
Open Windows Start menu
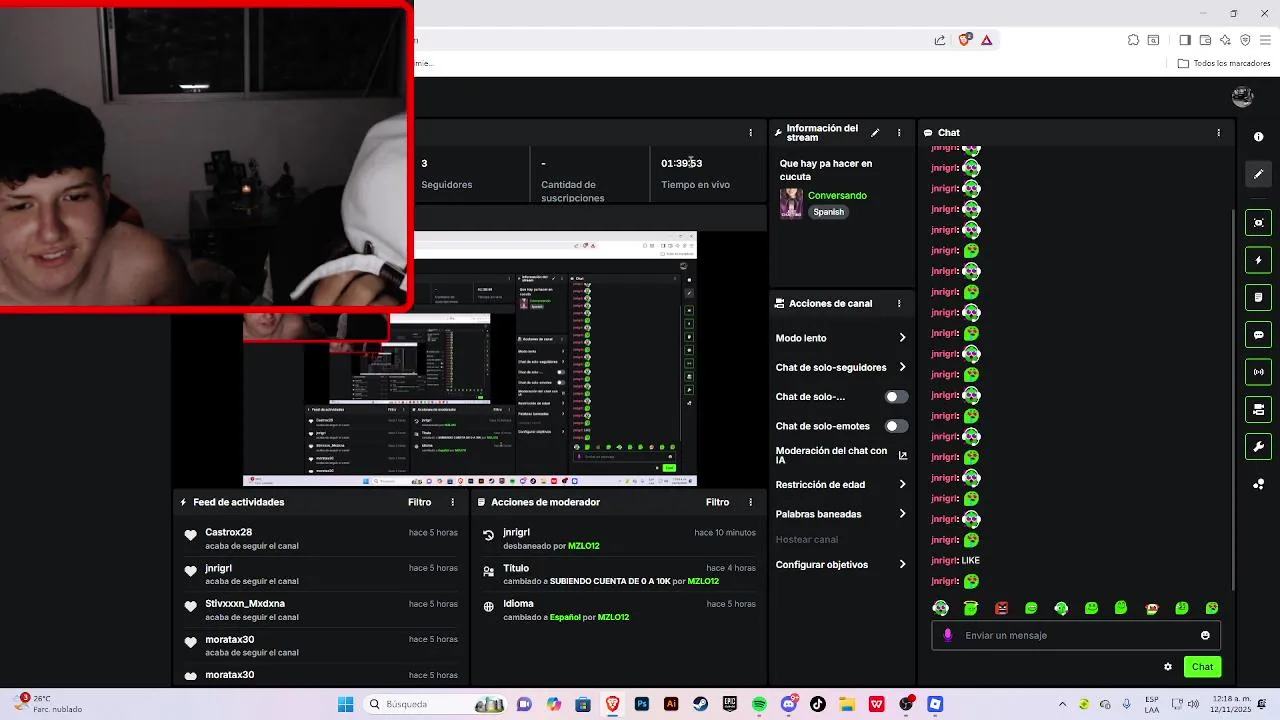(345, 704)
